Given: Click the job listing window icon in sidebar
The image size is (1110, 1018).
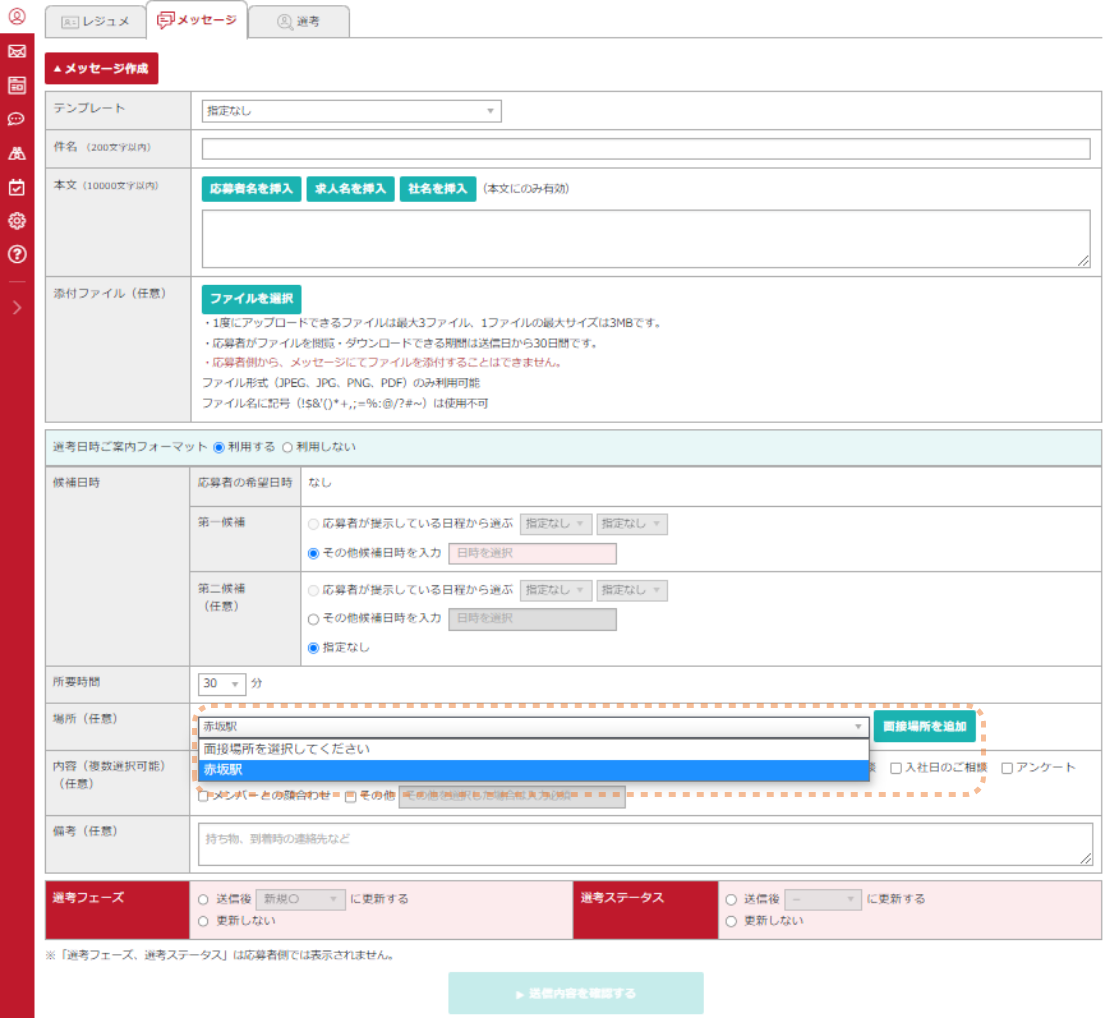Looking at the screenshot, I should pos(16,85).
